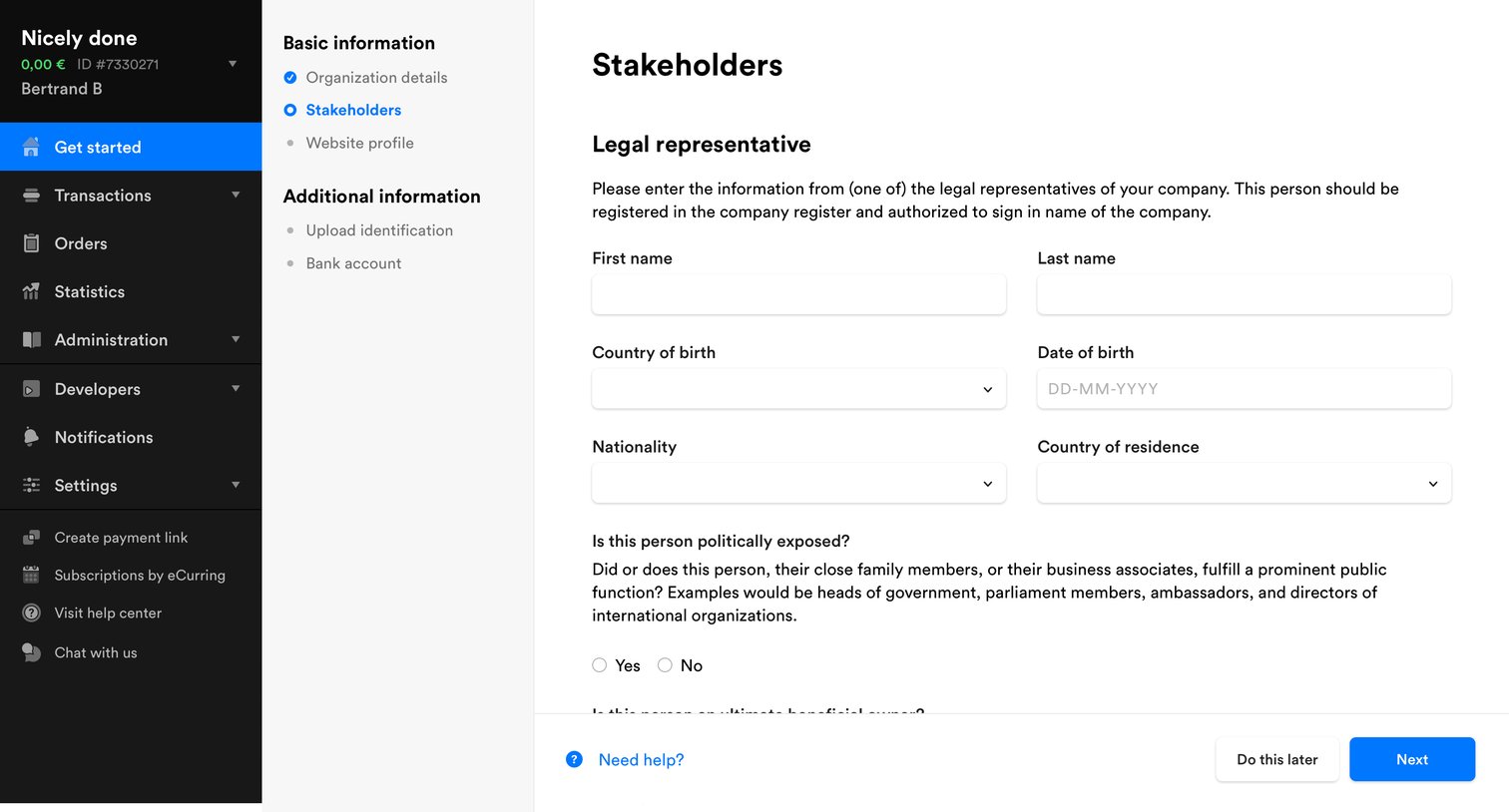Expand the Administration submenu arrow

click(236, 339)
